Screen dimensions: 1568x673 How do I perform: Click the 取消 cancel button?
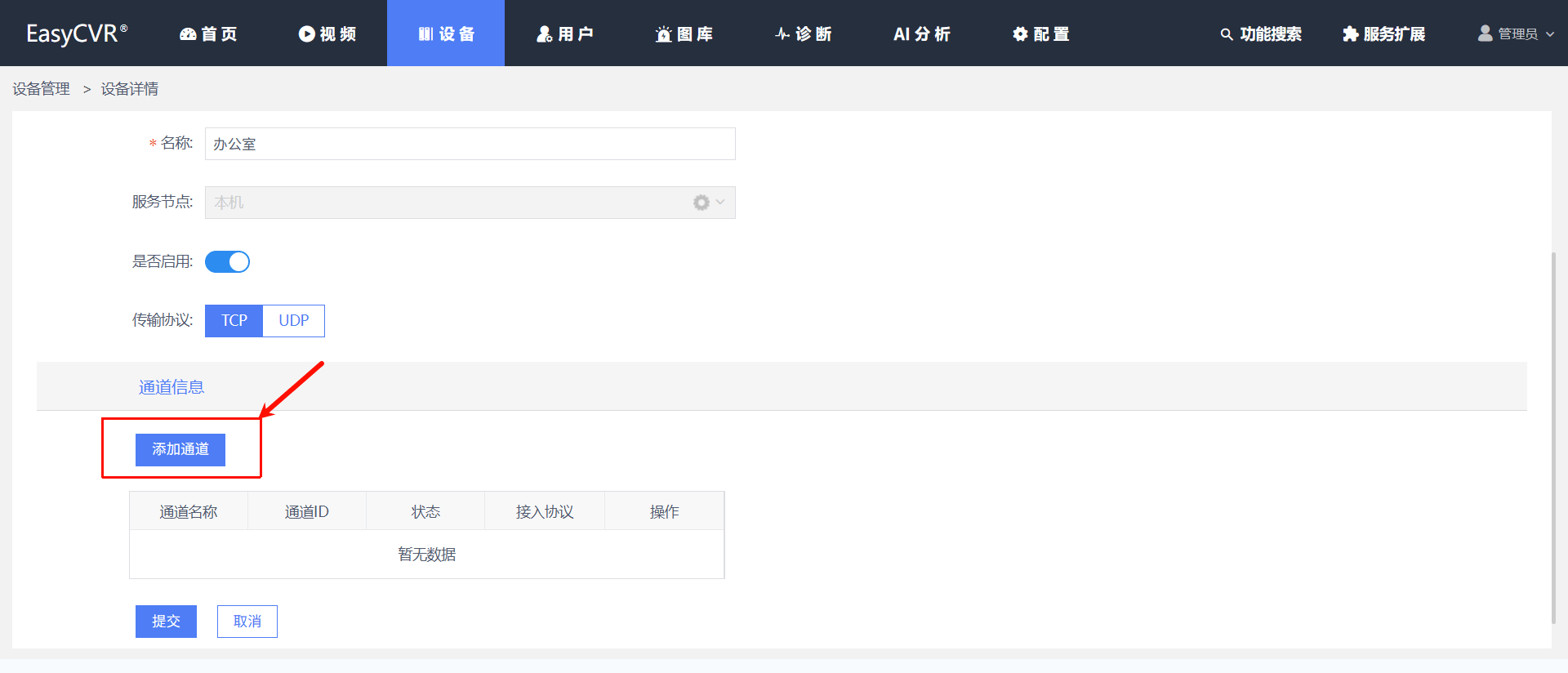tap(247, 622)
